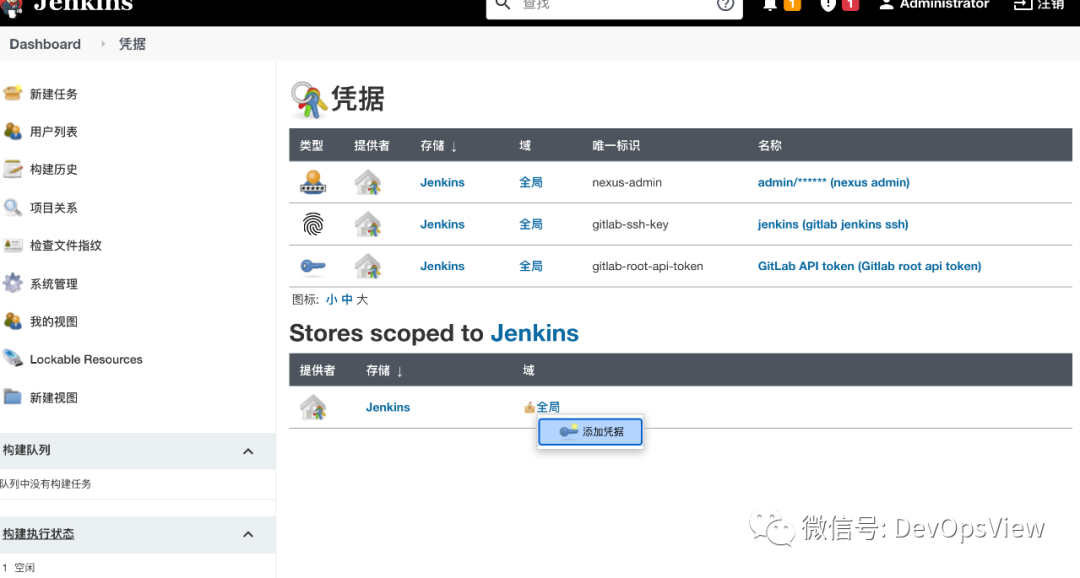This screenshot has width=1080, height=578.
Task: Click the 项目关系 magnifier icon
Action: click(12, 207)
